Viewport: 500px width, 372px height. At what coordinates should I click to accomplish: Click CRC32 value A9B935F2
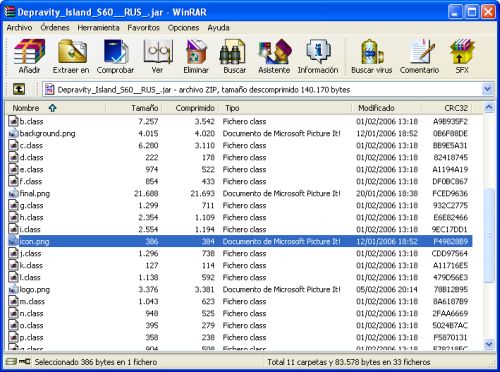[x=450, y=122]
